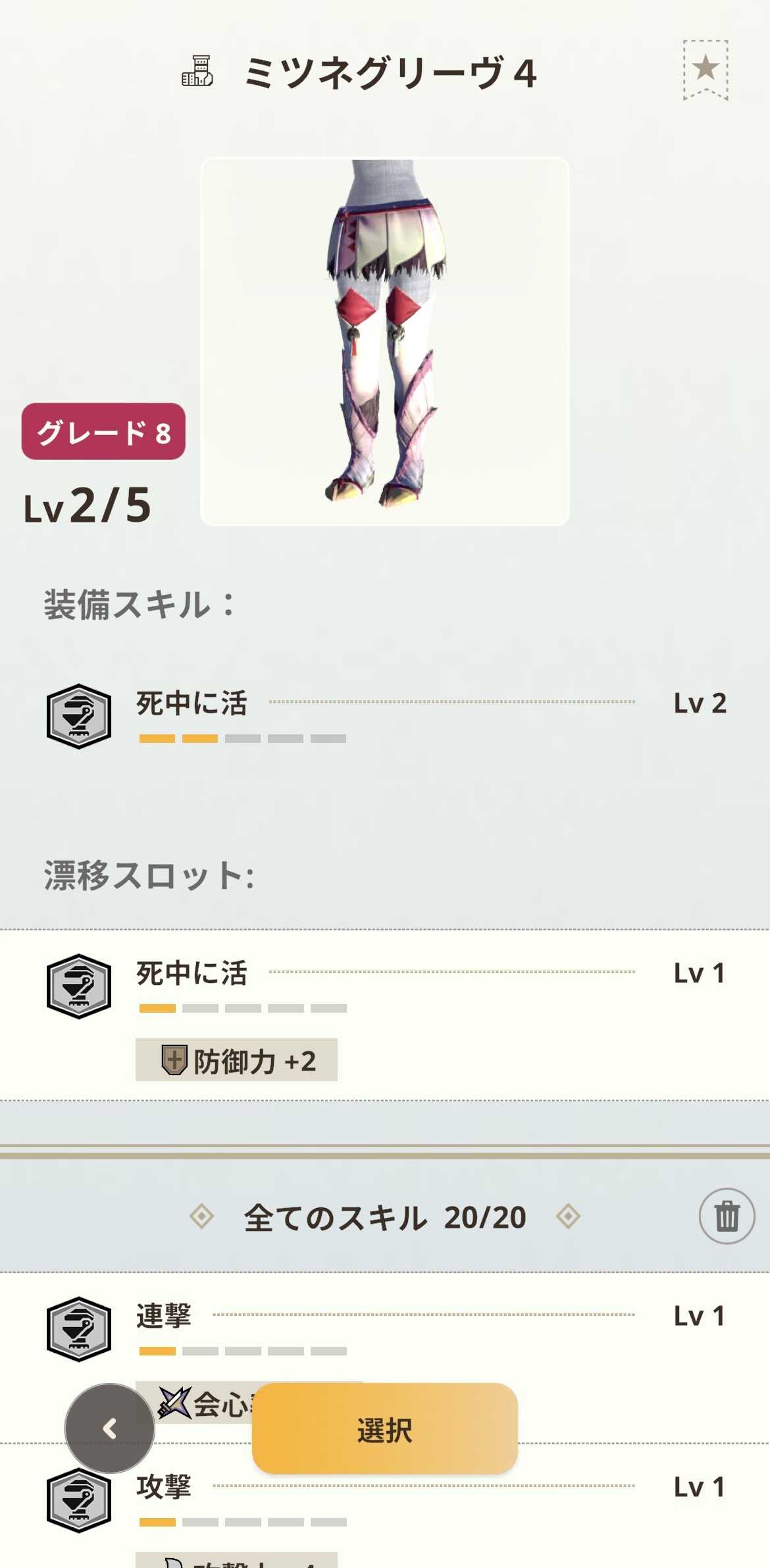The height and width of the screenshot is (1568, 770).
Task: Open the 全てのスキル 20/20 header
Action: pyautogui.click(x=385, y=1217)
